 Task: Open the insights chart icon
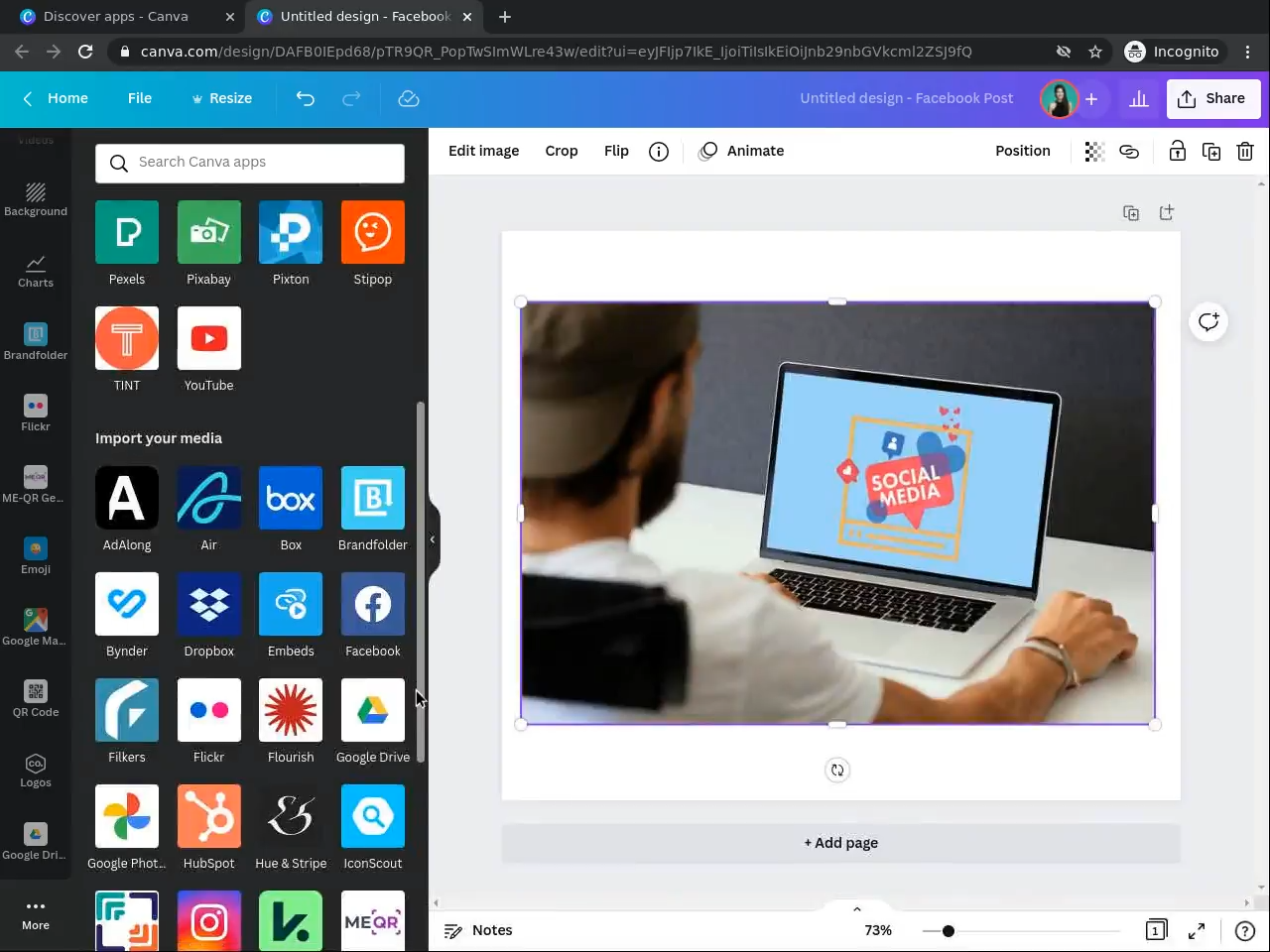pos(1139,98)
